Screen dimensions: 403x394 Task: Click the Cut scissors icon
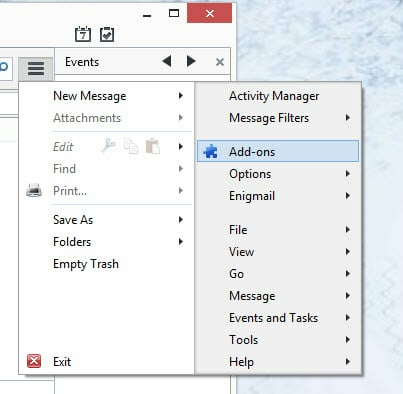coord(108,146)
